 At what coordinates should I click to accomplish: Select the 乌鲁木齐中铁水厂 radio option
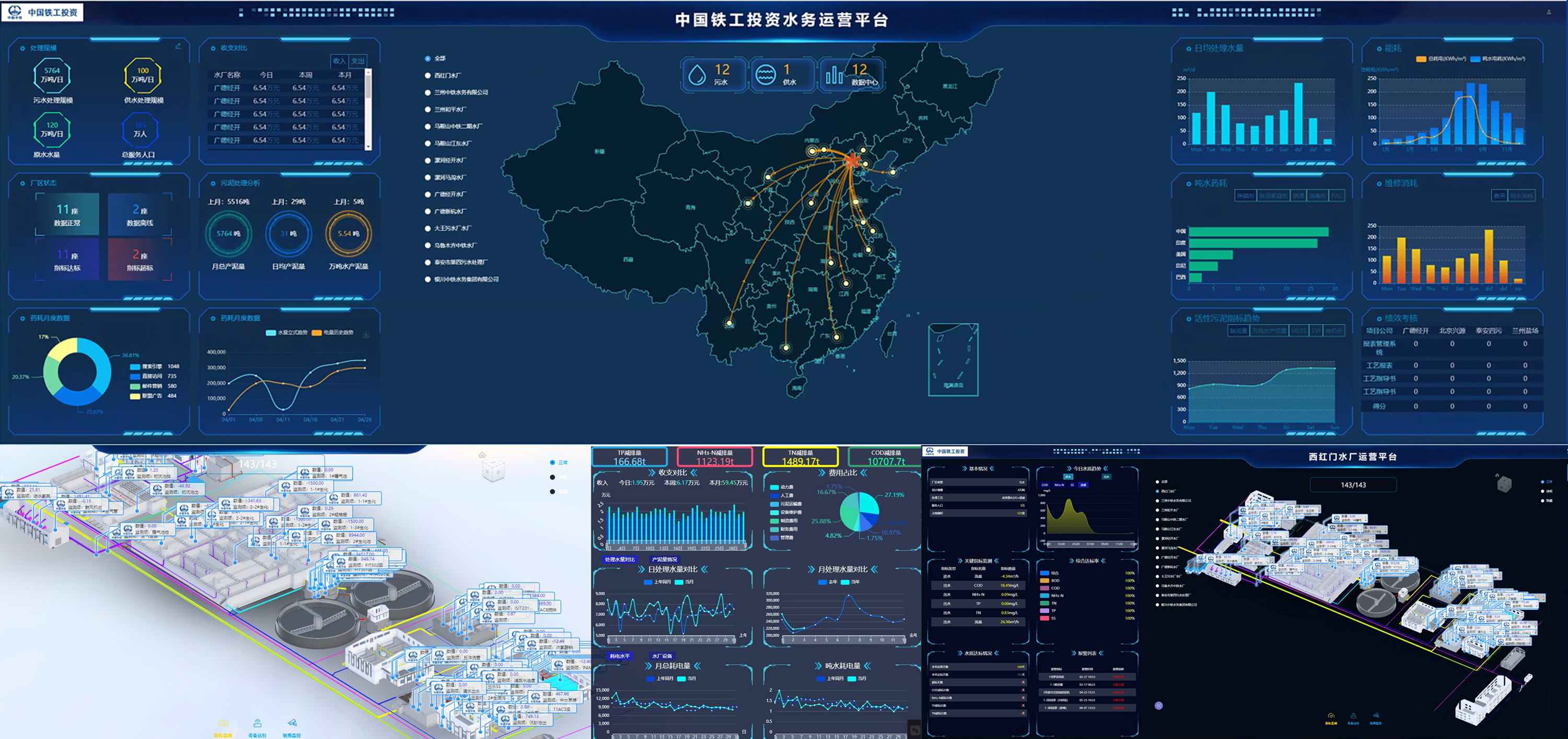(x=428, y=245)
